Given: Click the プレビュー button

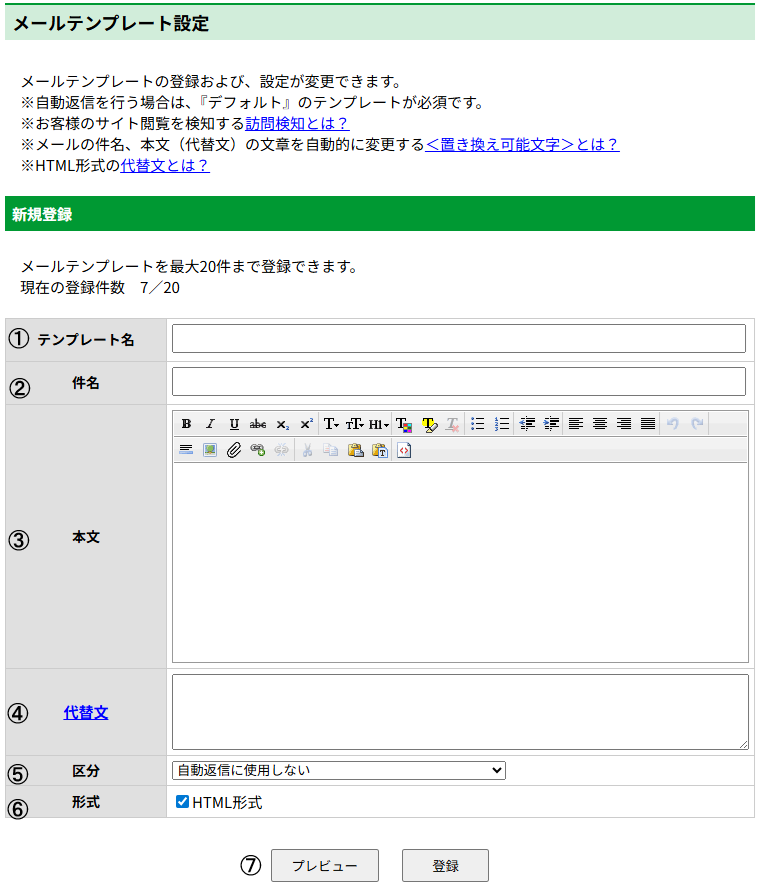Looking at the screenshot, I should coord(324,866).
